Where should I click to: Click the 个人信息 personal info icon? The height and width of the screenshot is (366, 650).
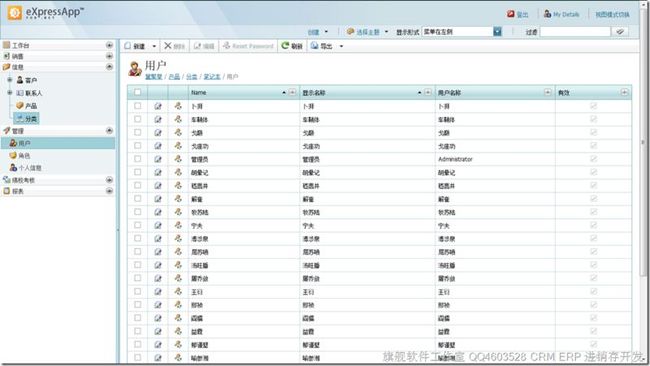pos(13,167)
